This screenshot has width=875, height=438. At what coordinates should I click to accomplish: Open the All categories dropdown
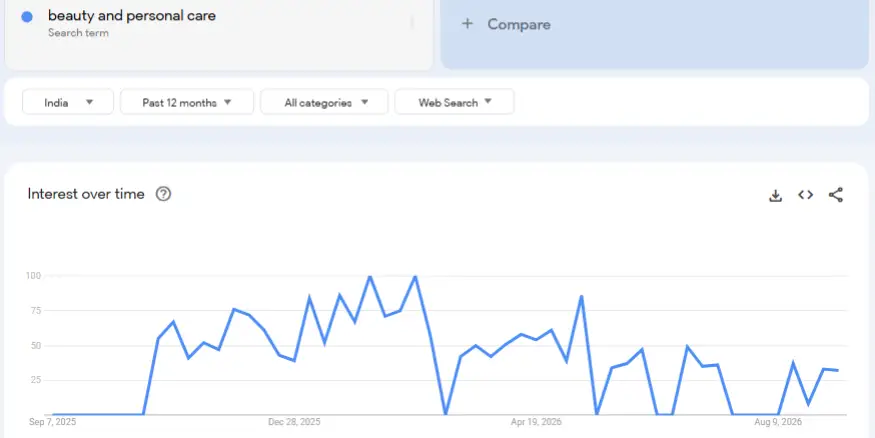point(324,102)
